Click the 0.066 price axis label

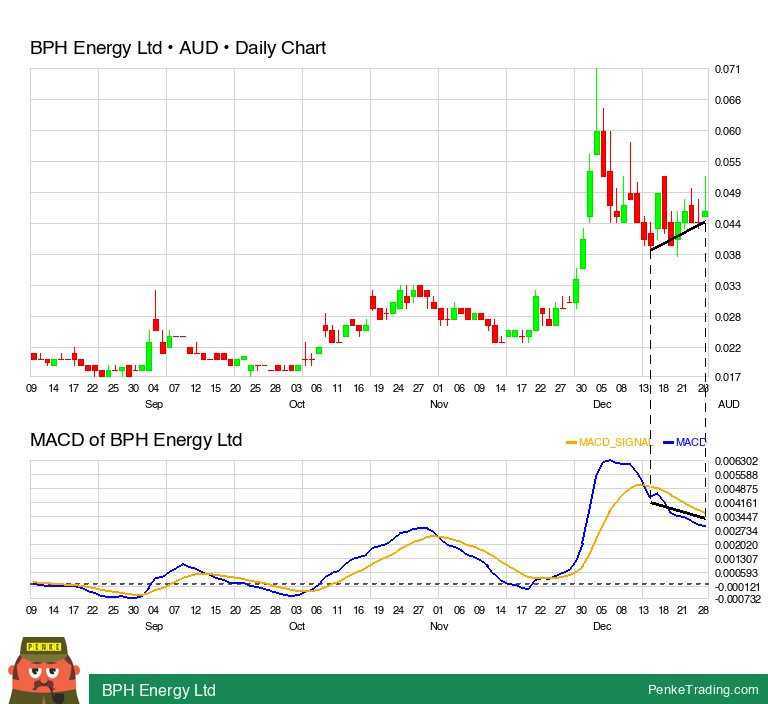coord(727,100)
